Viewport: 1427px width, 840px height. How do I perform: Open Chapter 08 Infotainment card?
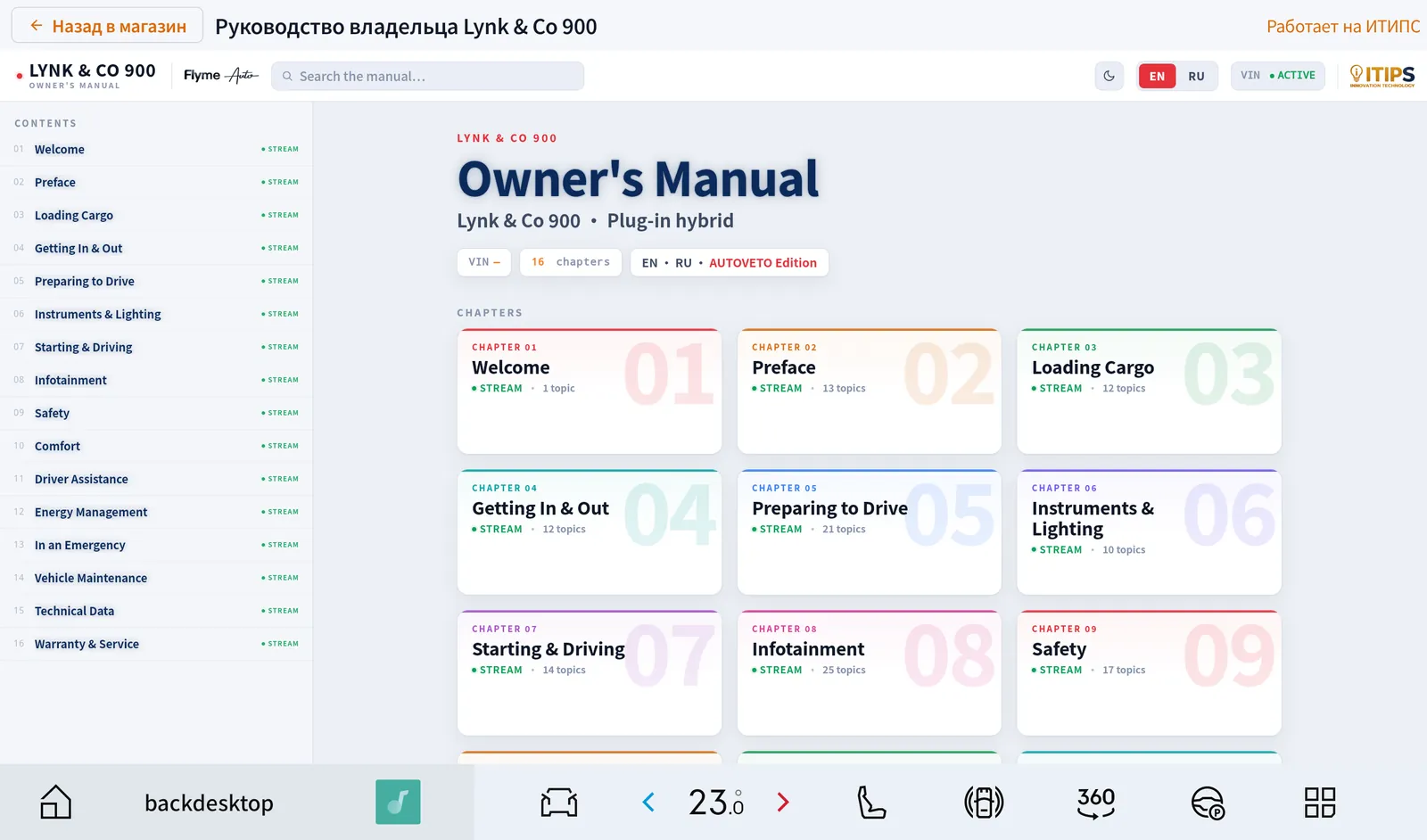(870, 673)
